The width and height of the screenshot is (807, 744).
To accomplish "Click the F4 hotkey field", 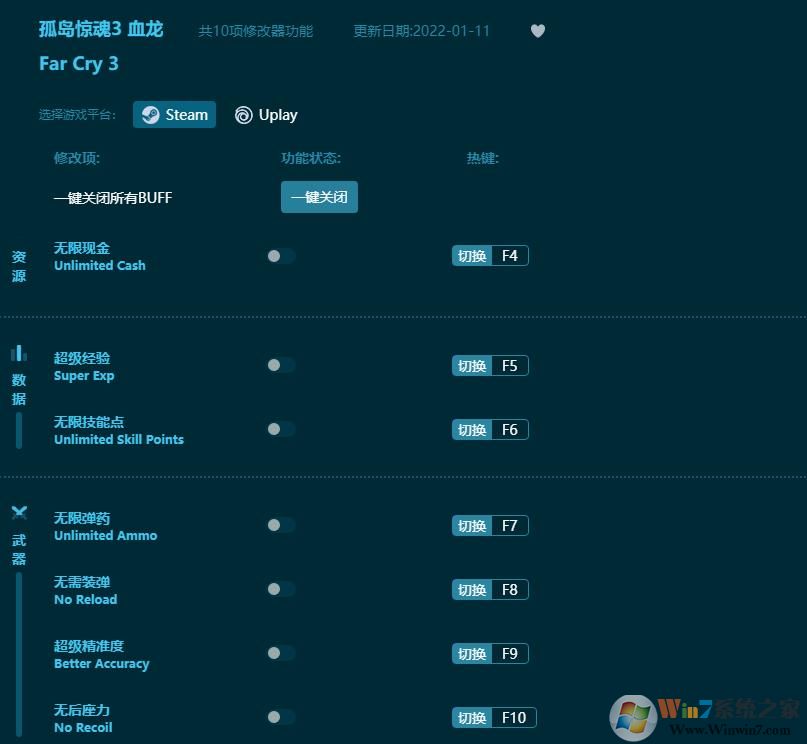I will (x=510, y=256).
